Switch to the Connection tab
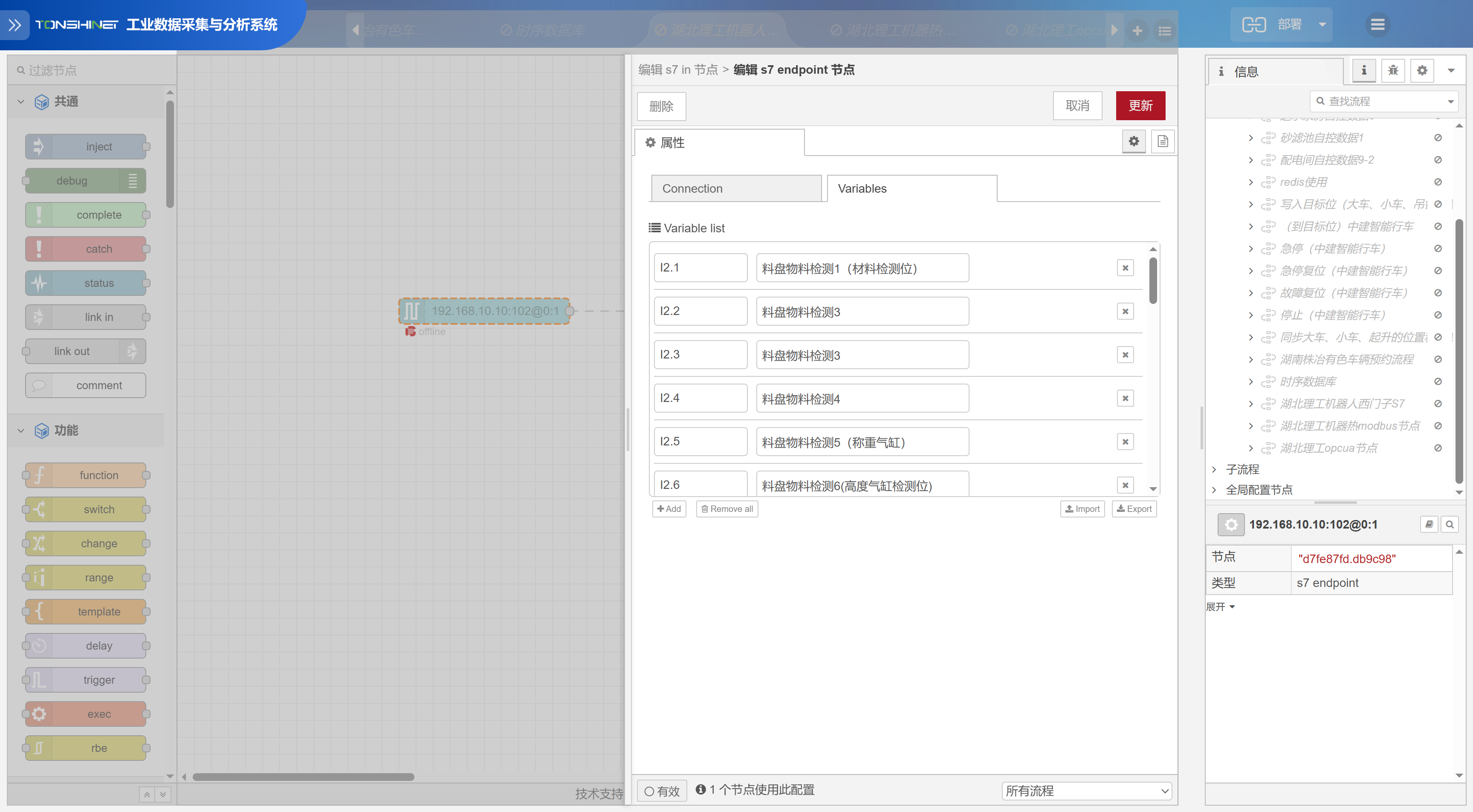1473x812 pixels. (736, 189)
